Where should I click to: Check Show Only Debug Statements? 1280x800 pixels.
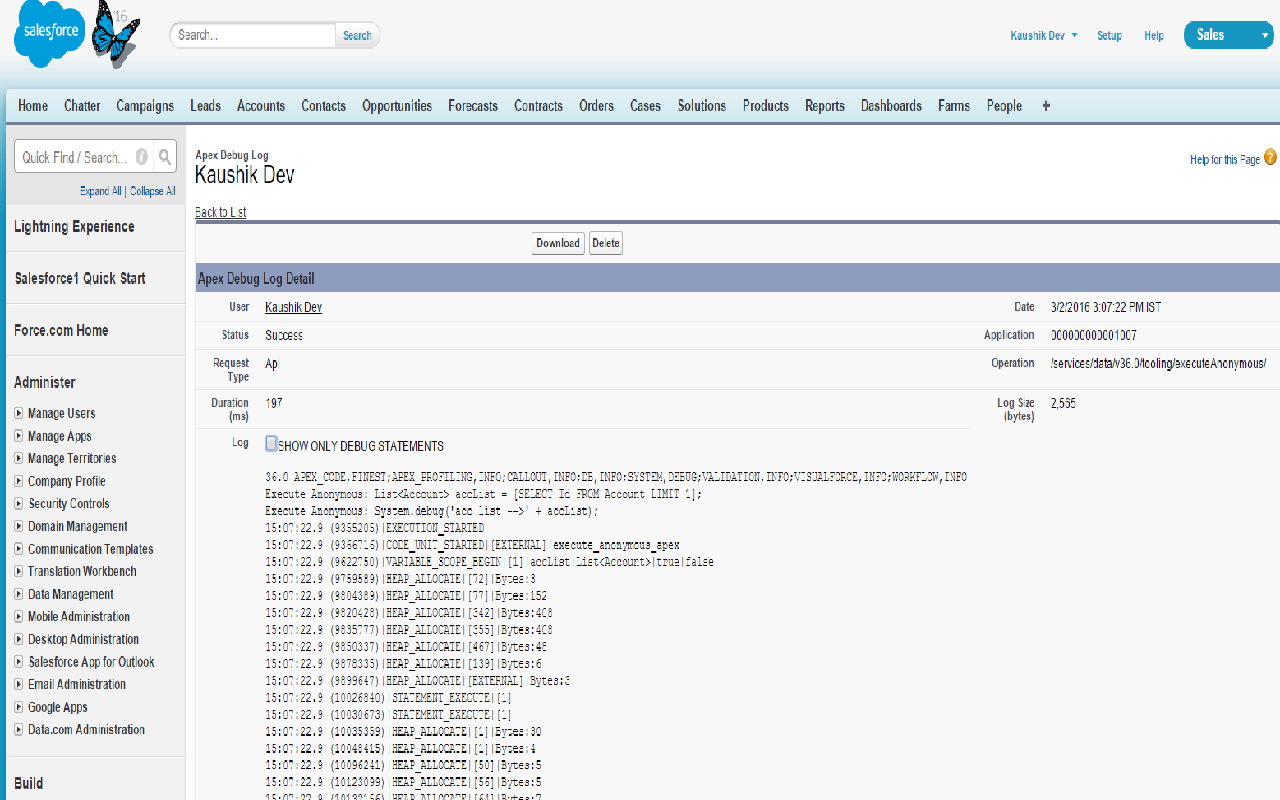pyautogui.click(x=271, y=444)
